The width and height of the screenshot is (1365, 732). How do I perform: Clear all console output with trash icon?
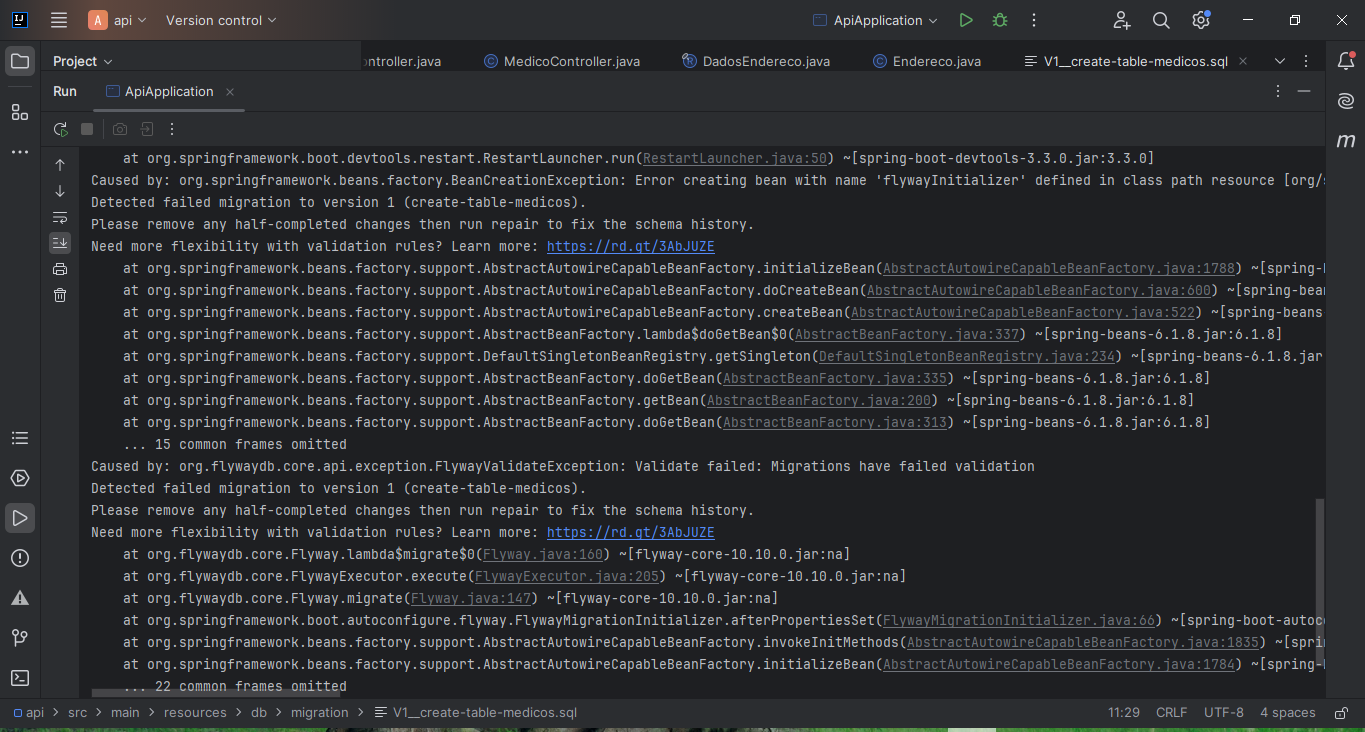(x=60, y=295)
